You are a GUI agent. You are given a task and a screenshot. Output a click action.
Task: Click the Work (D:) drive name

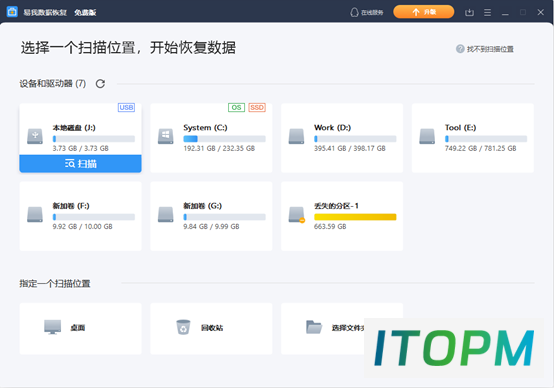[332, 128]
